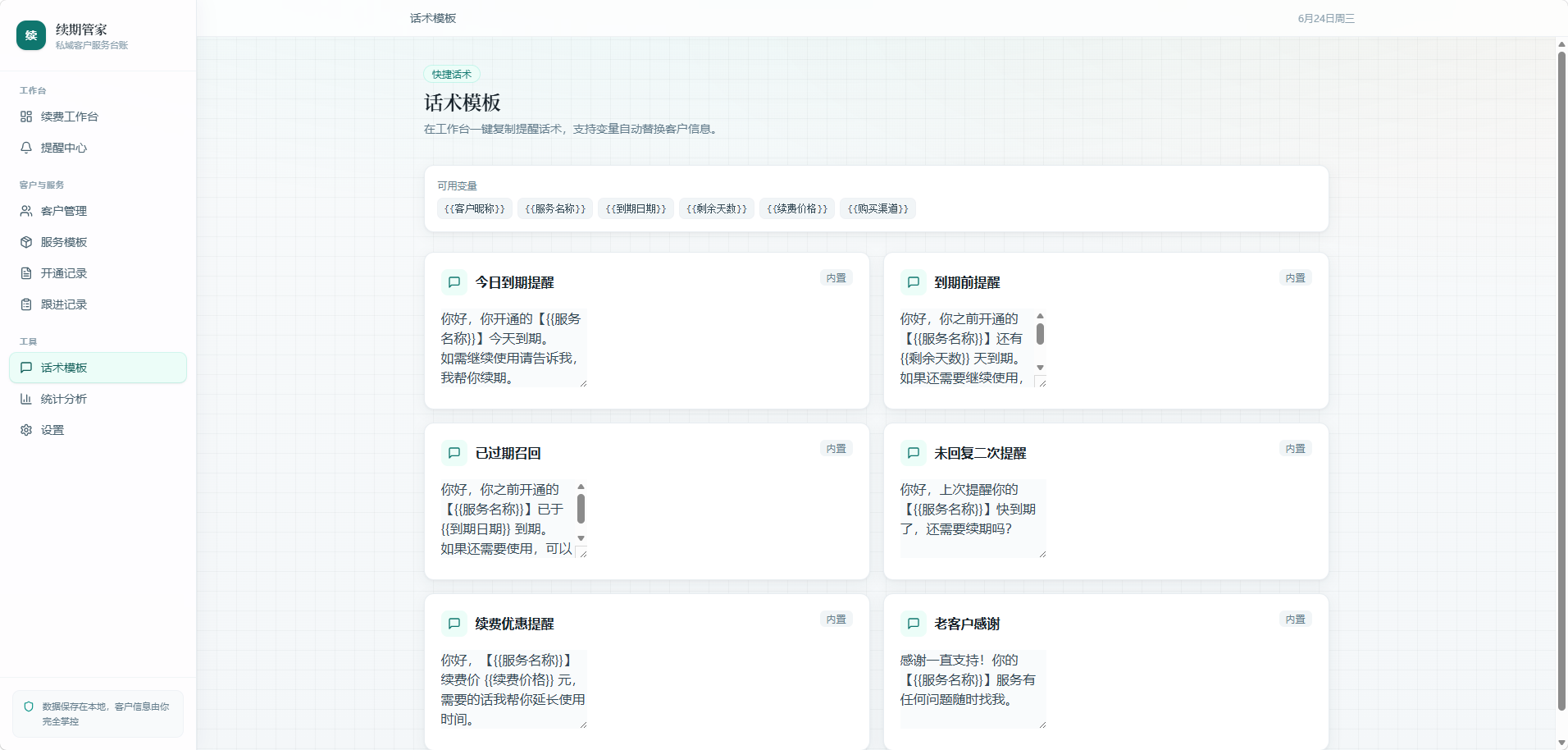Click the main page vertical scrollbar
The image size is (1568, 750).
(1561, 381)
